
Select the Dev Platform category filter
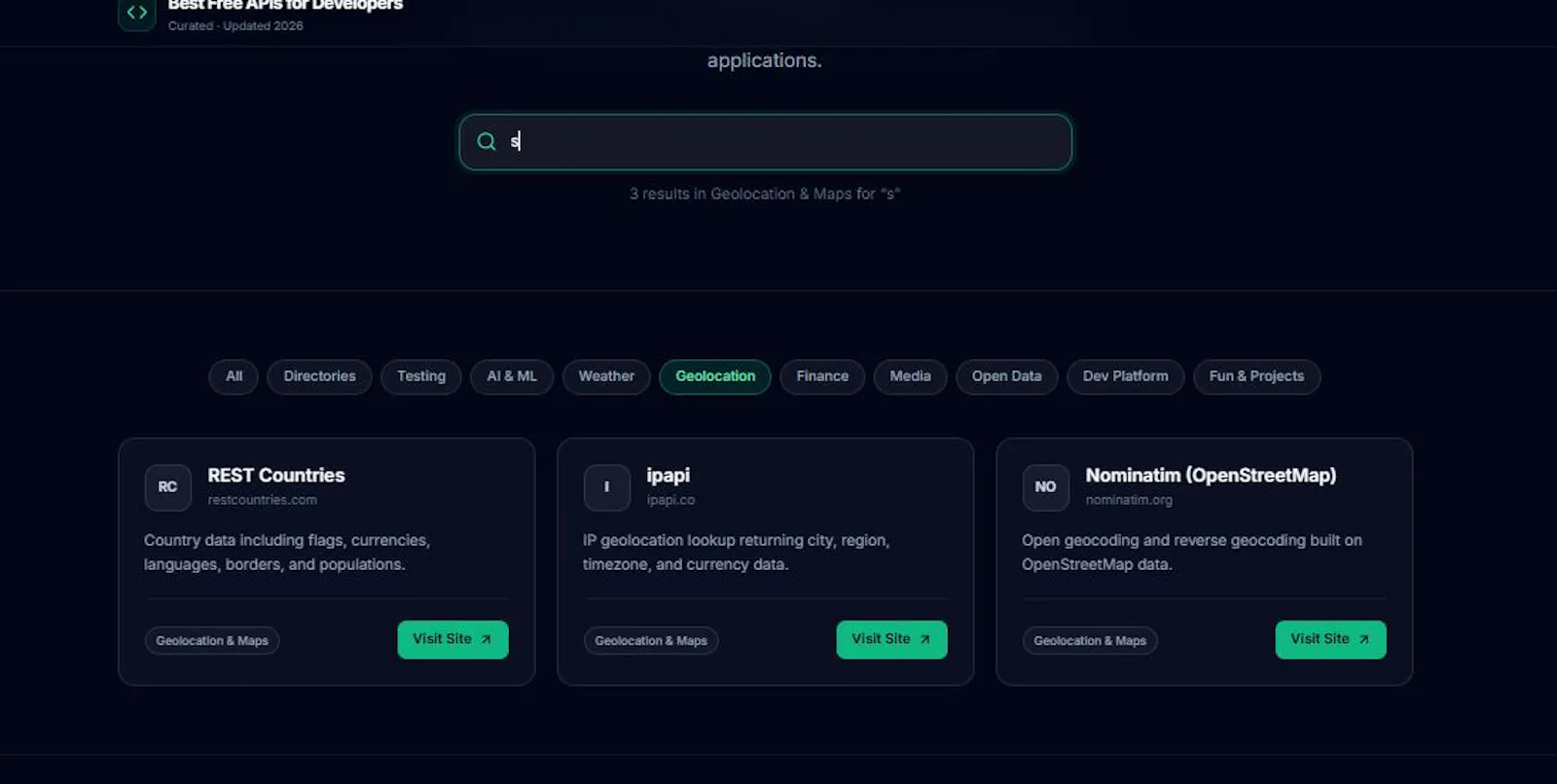click(1126, 376)
